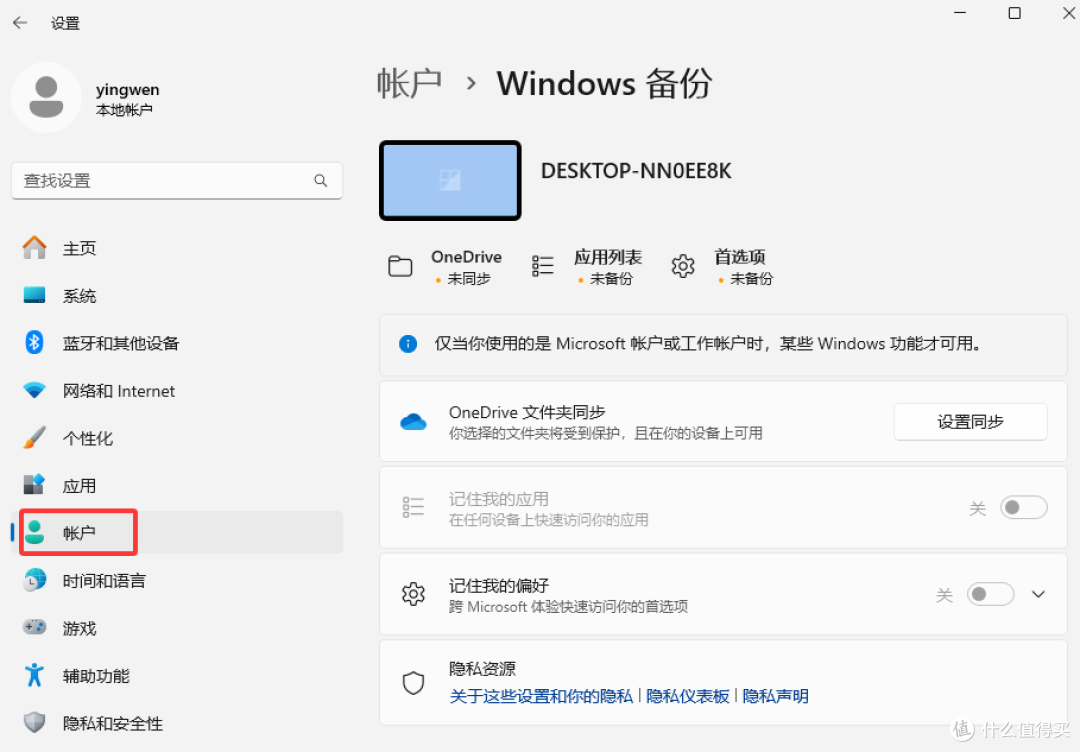Click the 首选项 未备份 status text
Screen dimensions: 1080x752
click(x=751, y=278)
